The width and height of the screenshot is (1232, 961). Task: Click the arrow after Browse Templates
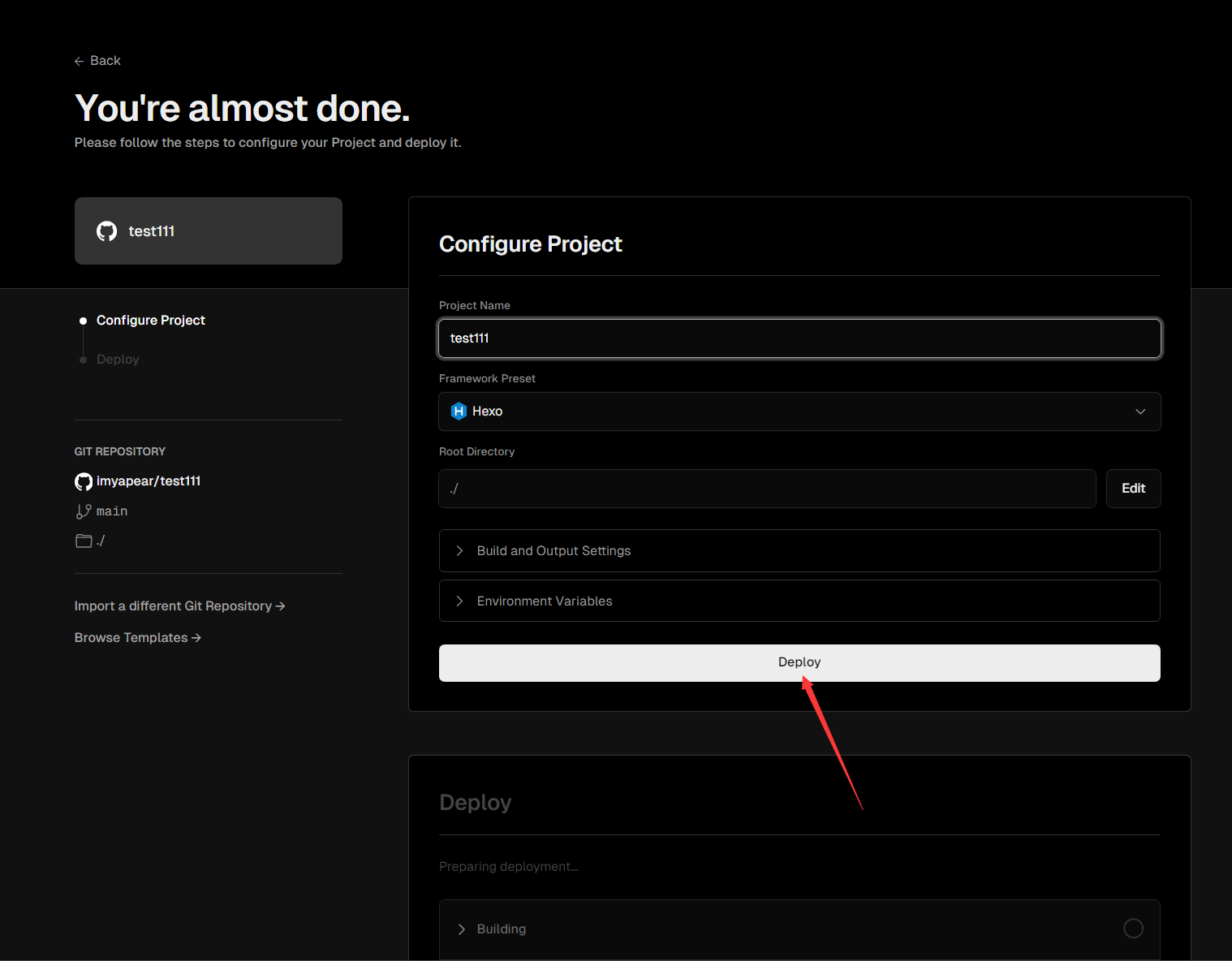pos(196,638)
